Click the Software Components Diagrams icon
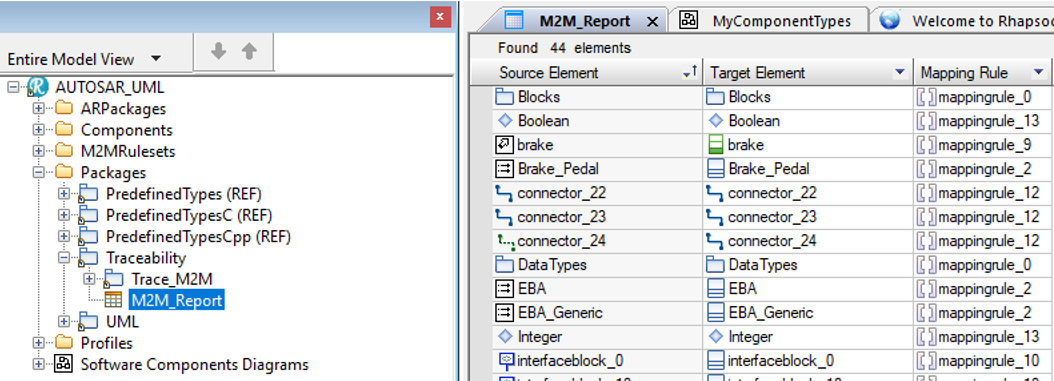The image size is (1054, 381). (x=64, y=364)
